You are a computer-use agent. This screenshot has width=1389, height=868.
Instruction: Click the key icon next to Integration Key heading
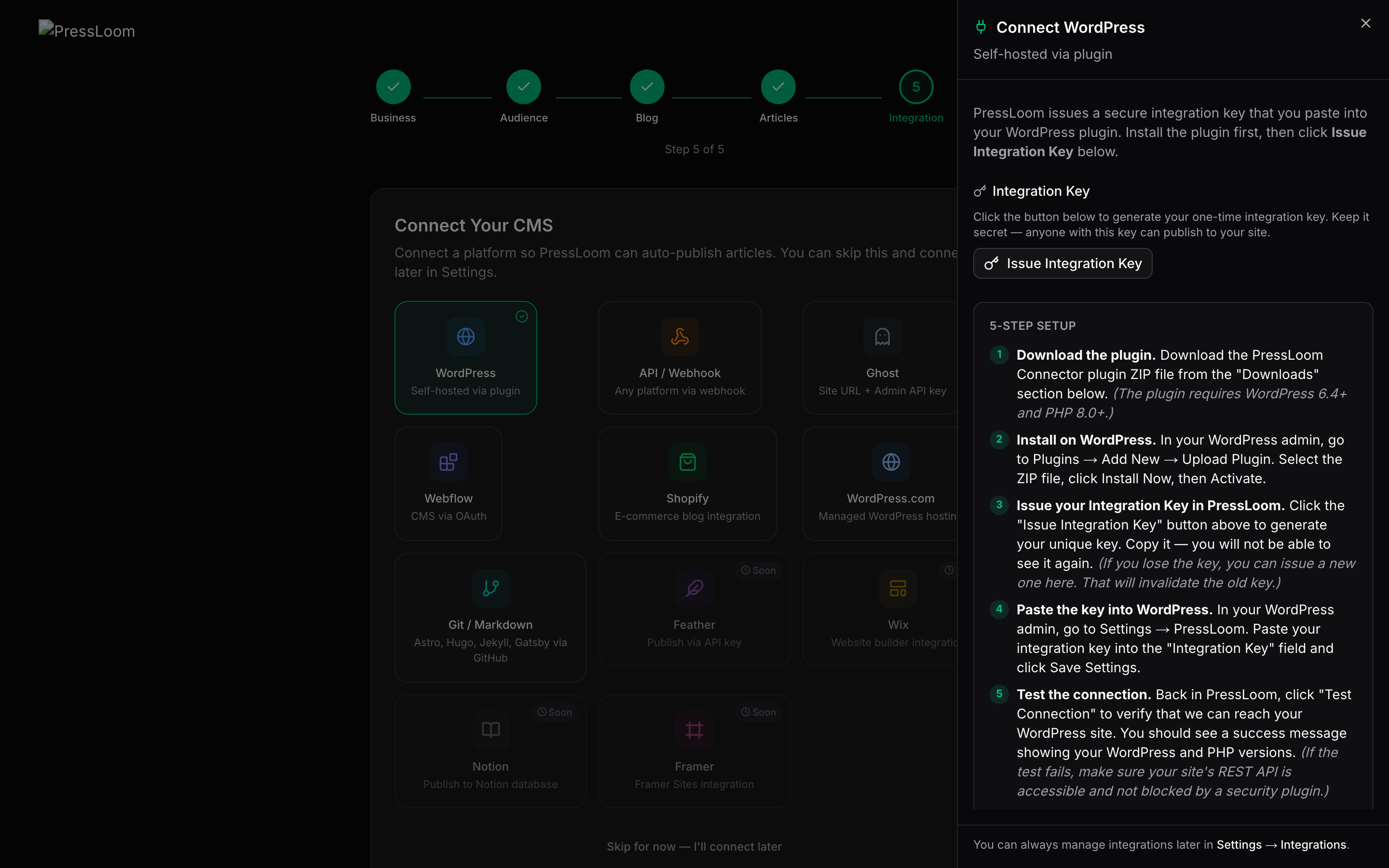coord(980,191)
